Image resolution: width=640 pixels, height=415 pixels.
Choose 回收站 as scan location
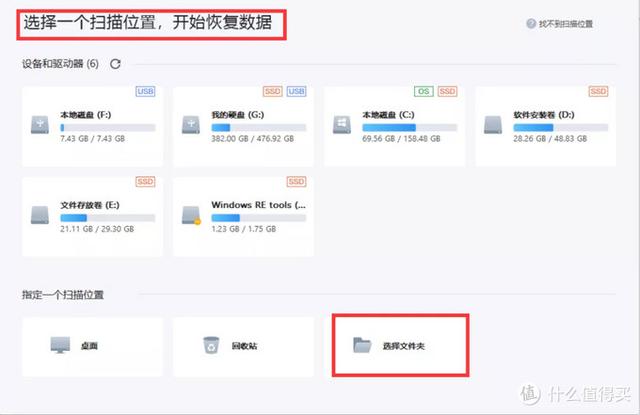[244, 347]
